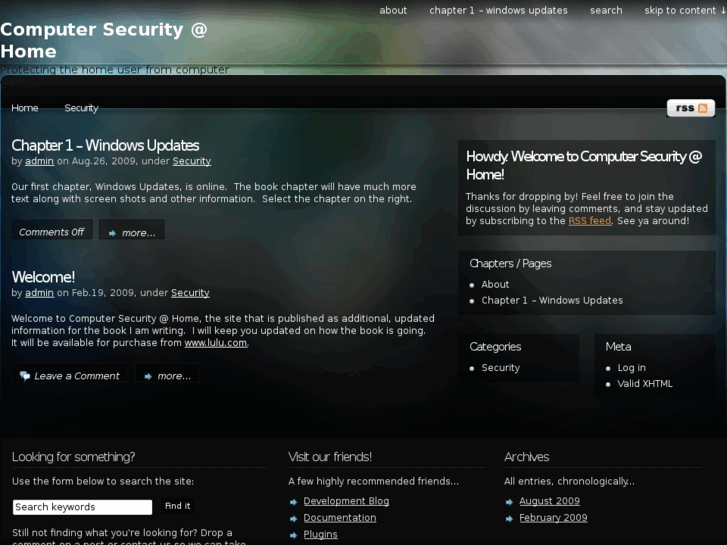
Task: Click the Visit our friends! heading
Action: [x=330, y=457]
